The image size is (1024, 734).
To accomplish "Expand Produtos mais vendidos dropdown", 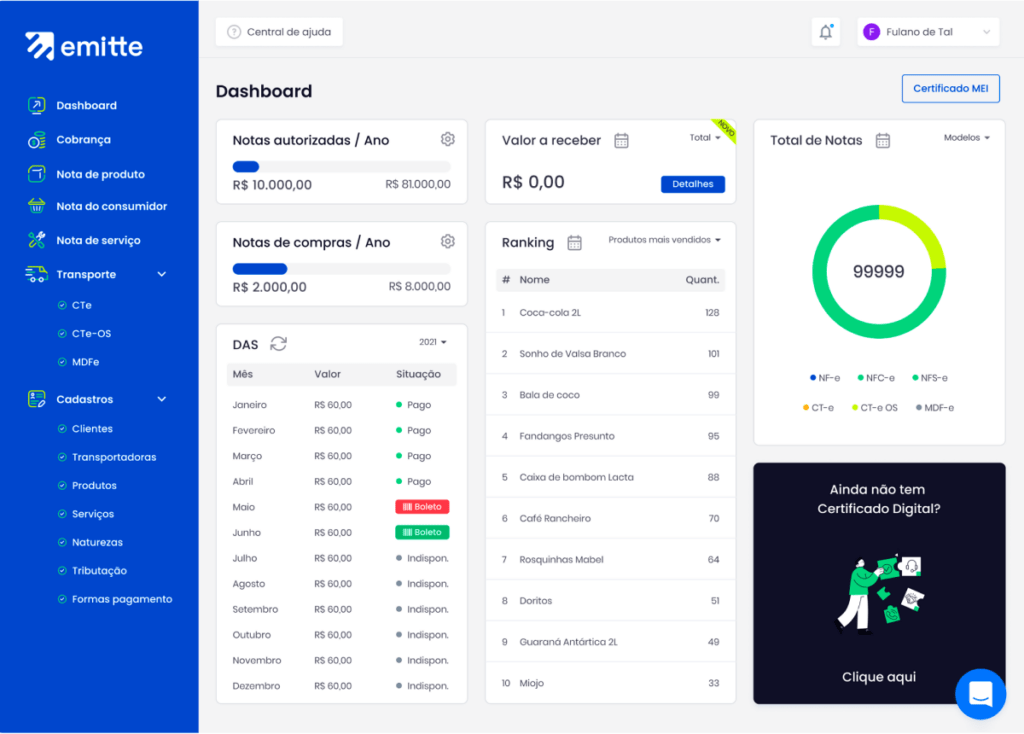I will pos(664,240).
